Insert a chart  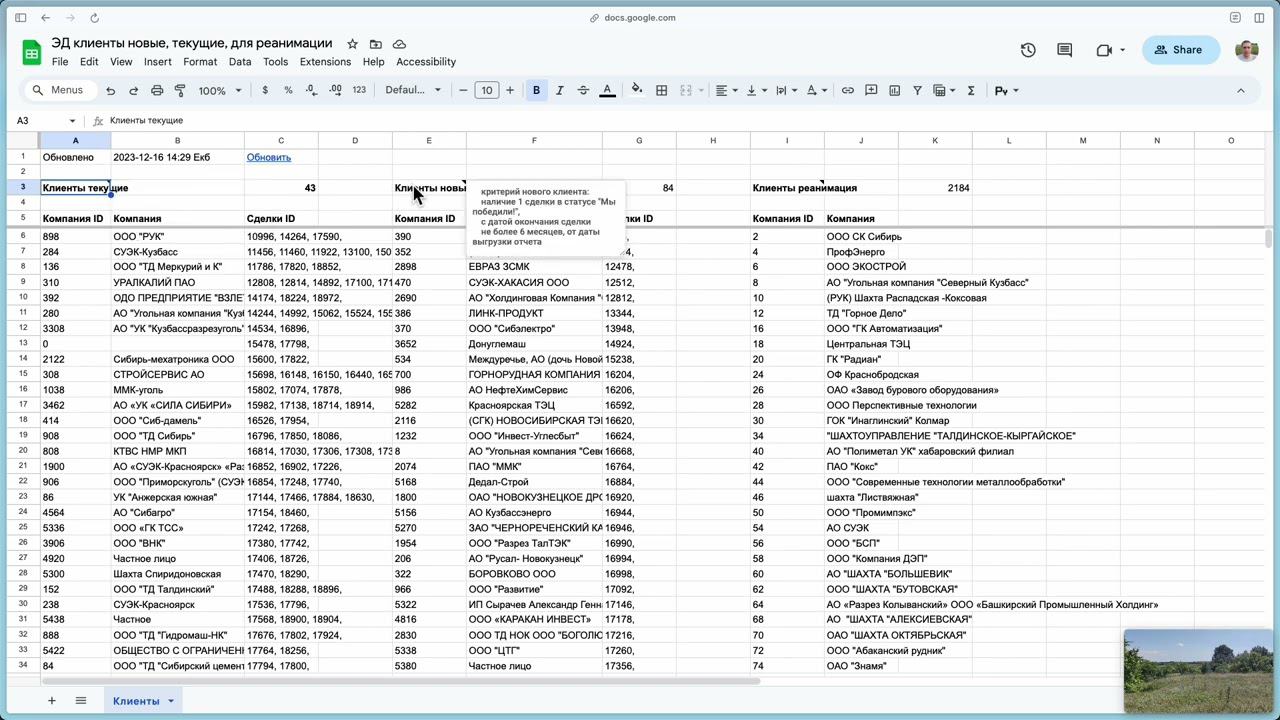point(894,90)
